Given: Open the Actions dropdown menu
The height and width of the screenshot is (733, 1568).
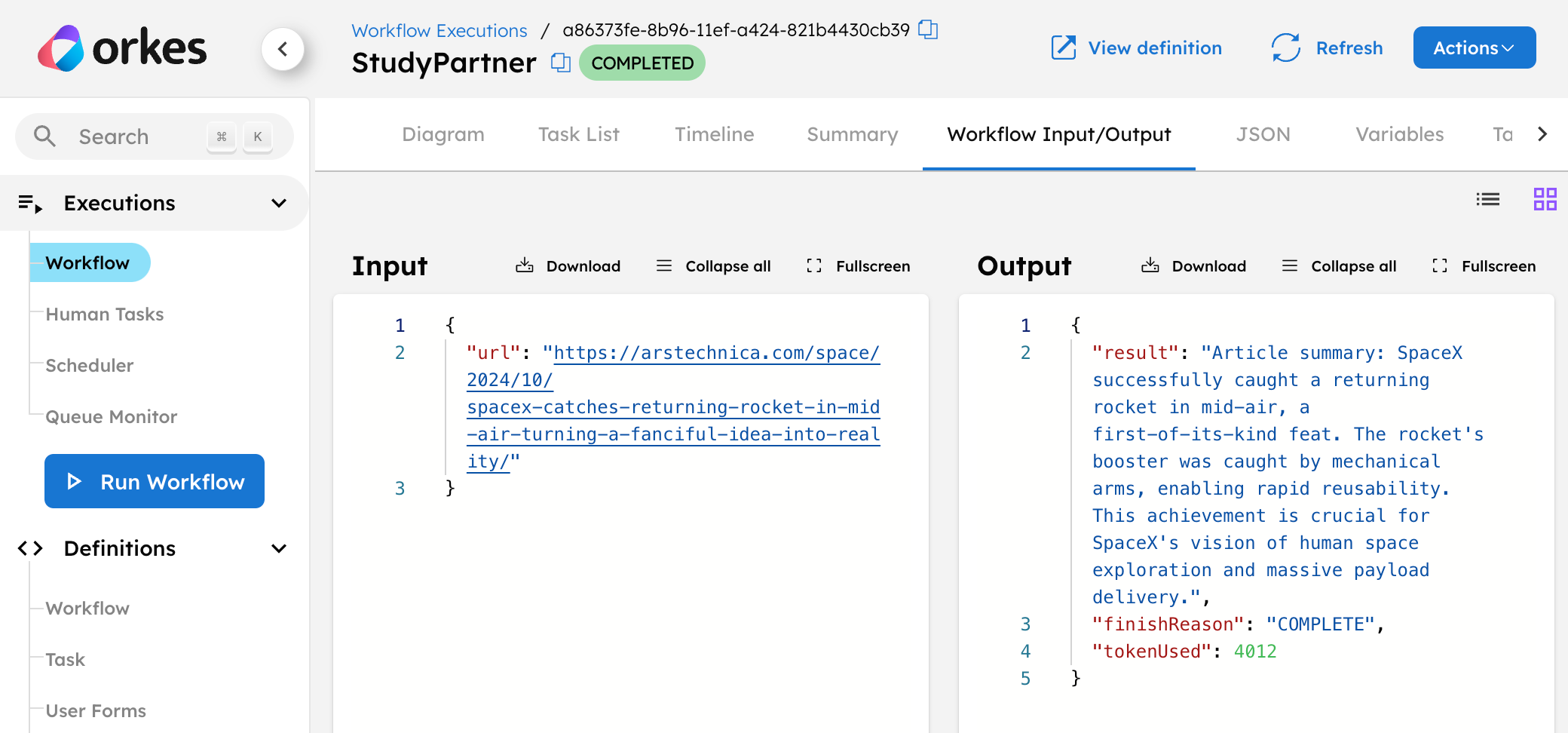Looking at the screenshot, I should pyautogui.click(x=1474, y=47).
